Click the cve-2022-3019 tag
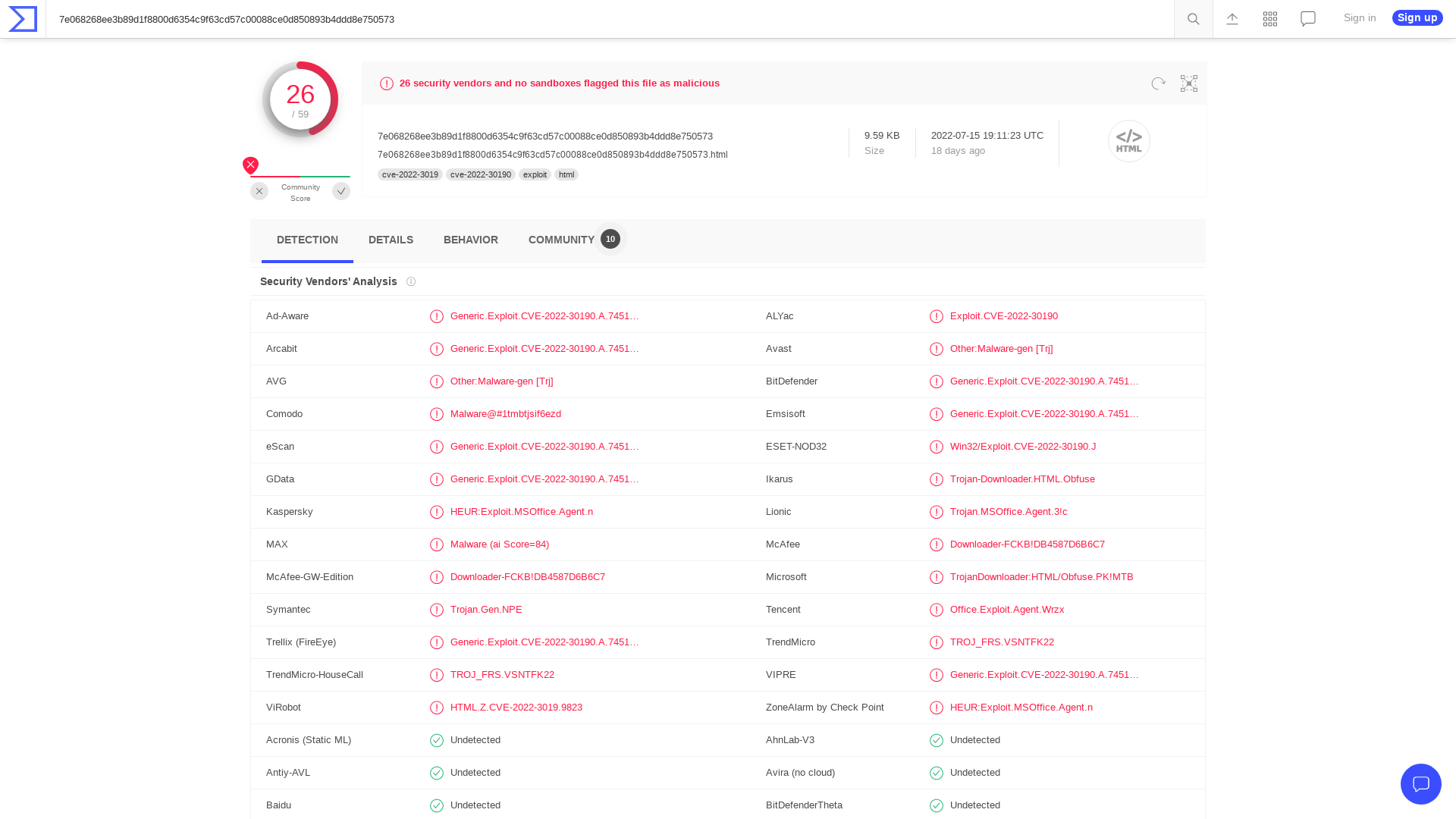1456x819 pixels. pos(410,174)
